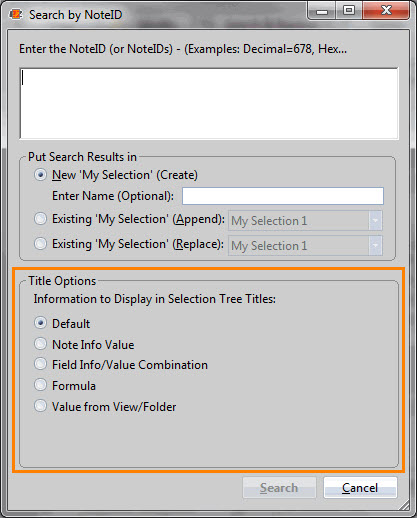Click the resize grip in dialog corner

click(x=405, y=505)
